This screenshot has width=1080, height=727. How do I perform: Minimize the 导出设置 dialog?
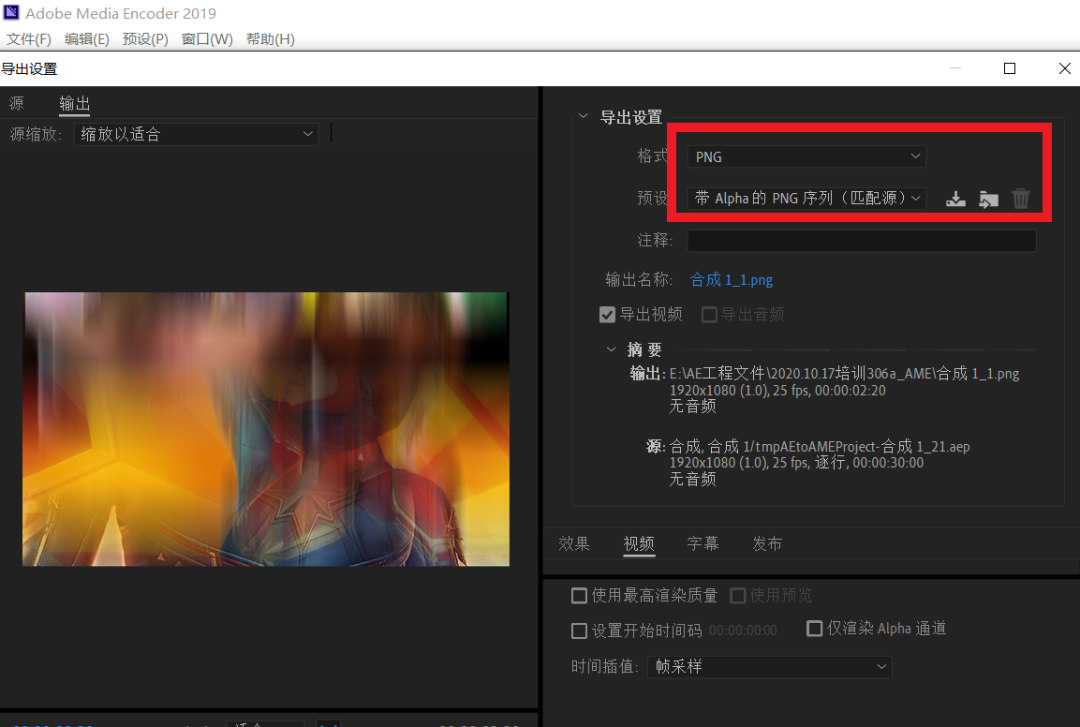955,68
